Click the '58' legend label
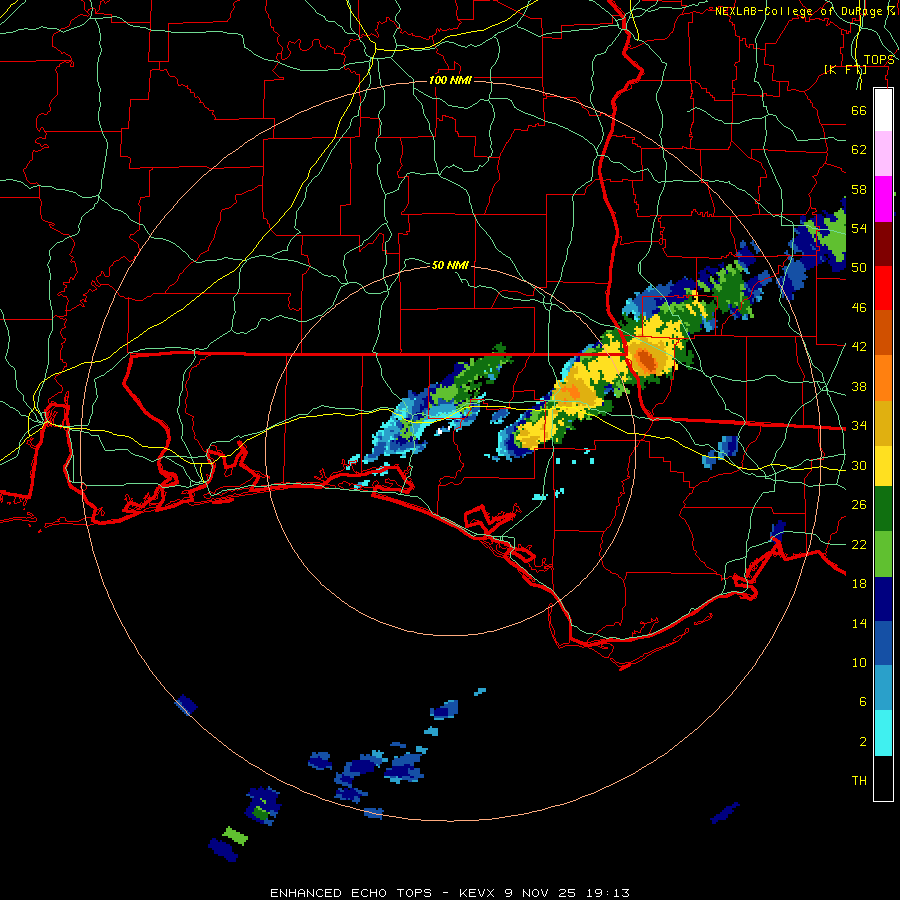The image size is (900, 900). tap(859, 189)
